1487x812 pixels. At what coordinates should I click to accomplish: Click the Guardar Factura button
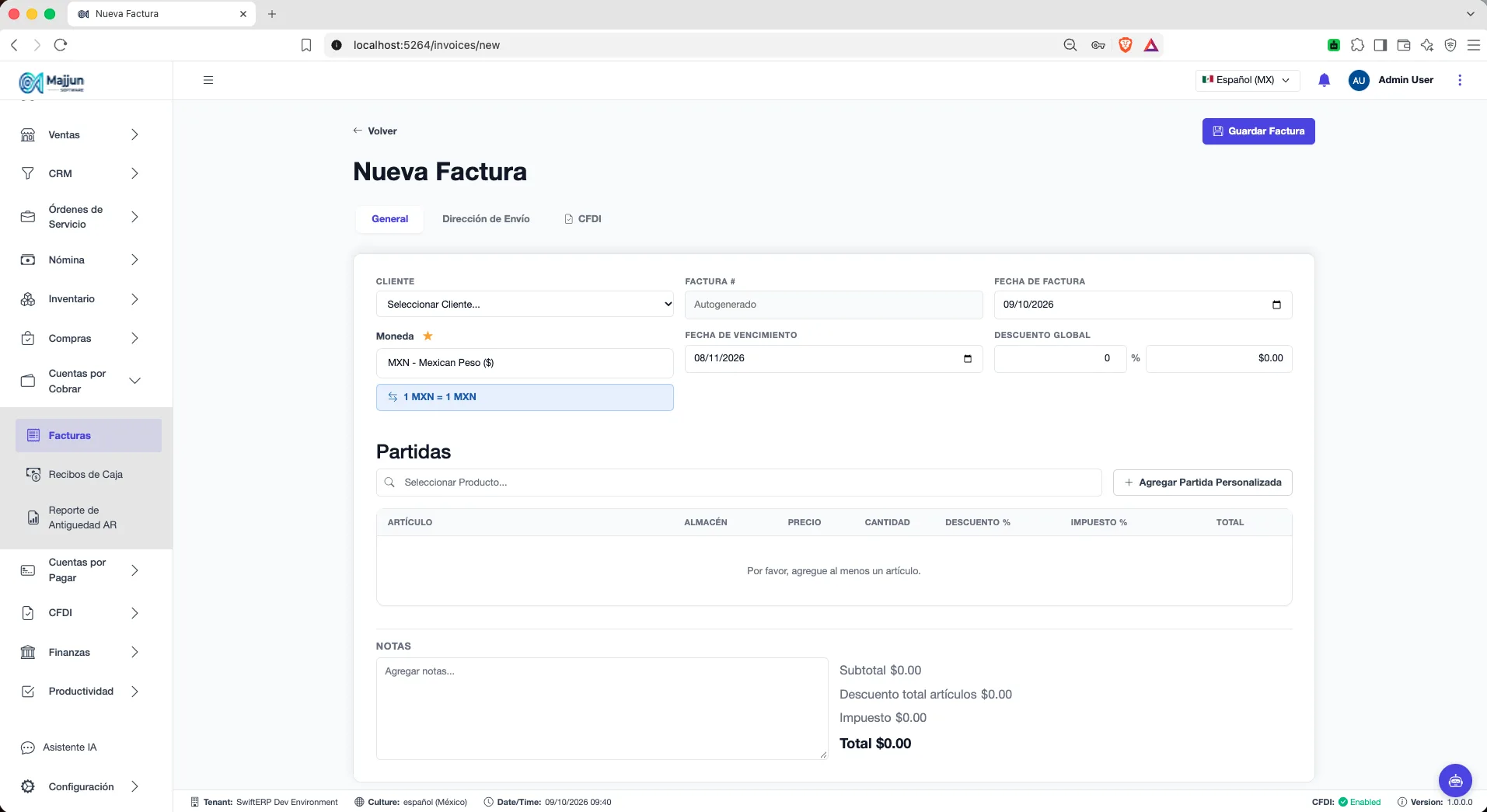(1258, 131)
